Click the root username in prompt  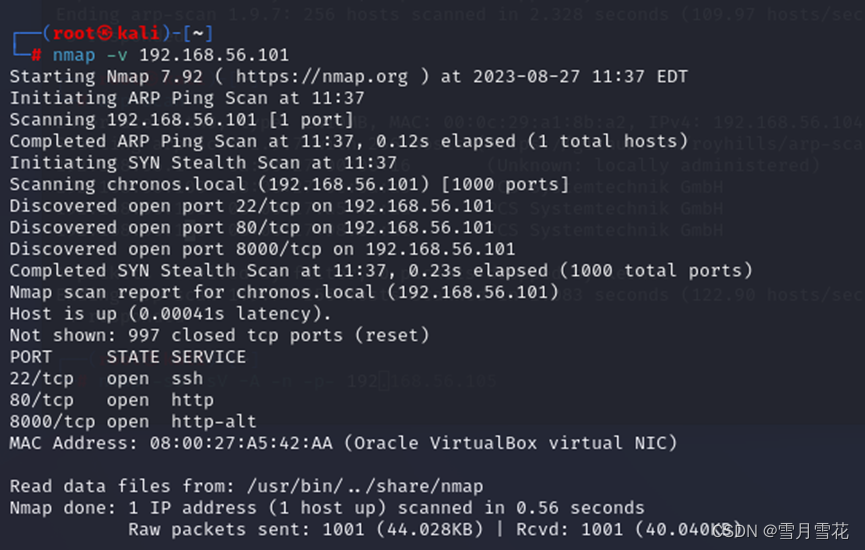click(x=74, y=34)
